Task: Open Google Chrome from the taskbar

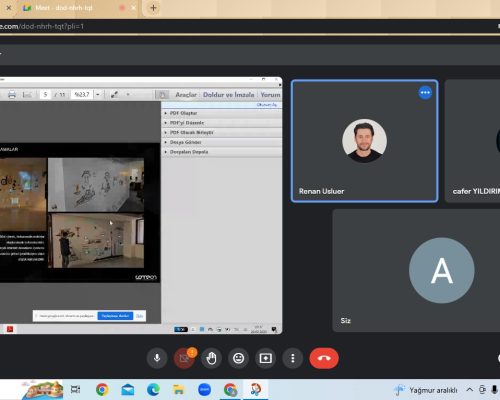Action: point(102,389)
